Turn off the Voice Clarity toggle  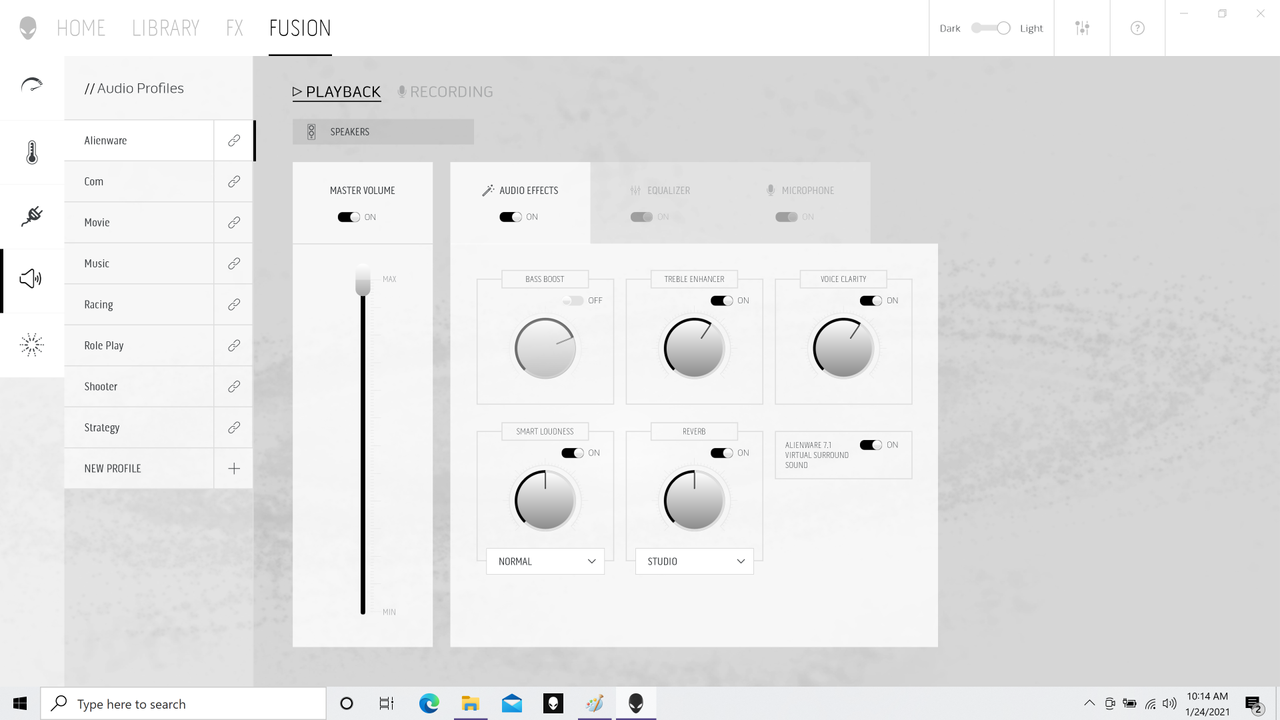[x=871, y=300]
